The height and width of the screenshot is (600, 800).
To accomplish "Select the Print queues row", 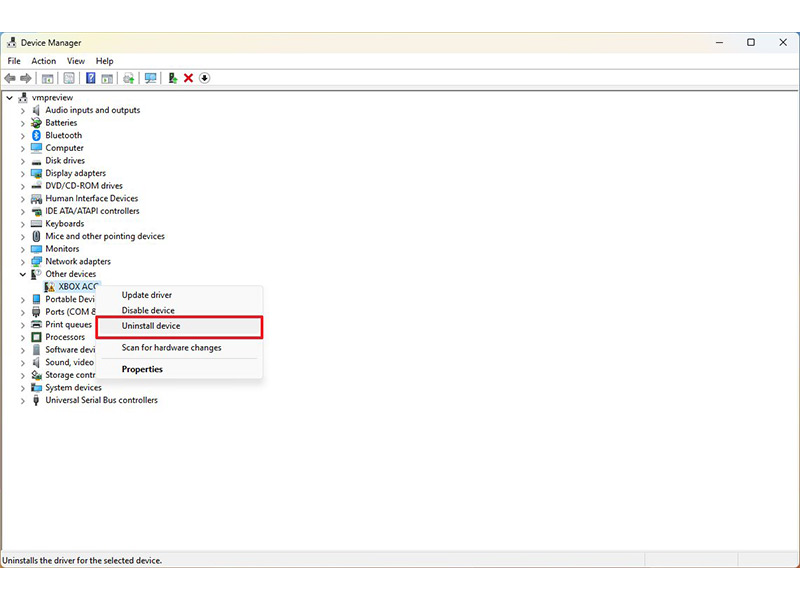I will coord(68,324).
